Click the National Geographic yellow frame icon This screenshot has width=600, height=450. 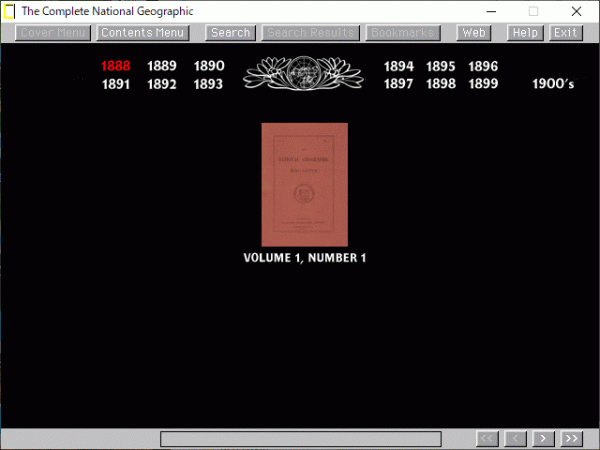pos(9,11)
